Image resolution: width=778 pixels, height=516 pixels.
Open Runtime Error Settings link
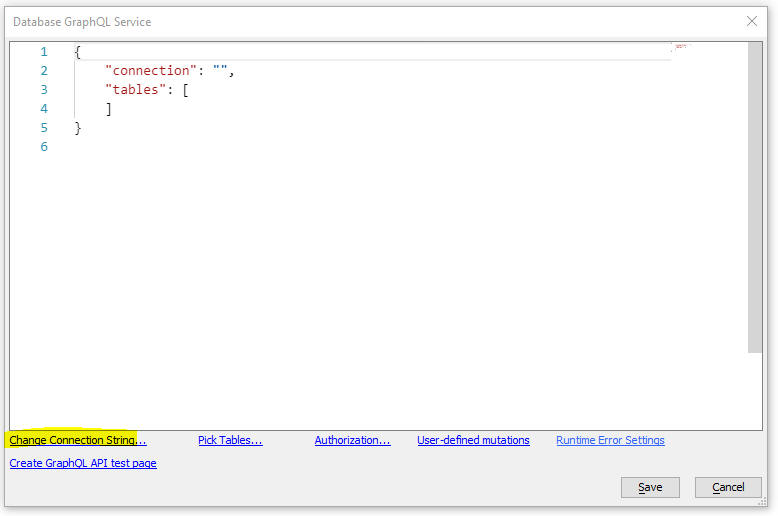(610, 440)
